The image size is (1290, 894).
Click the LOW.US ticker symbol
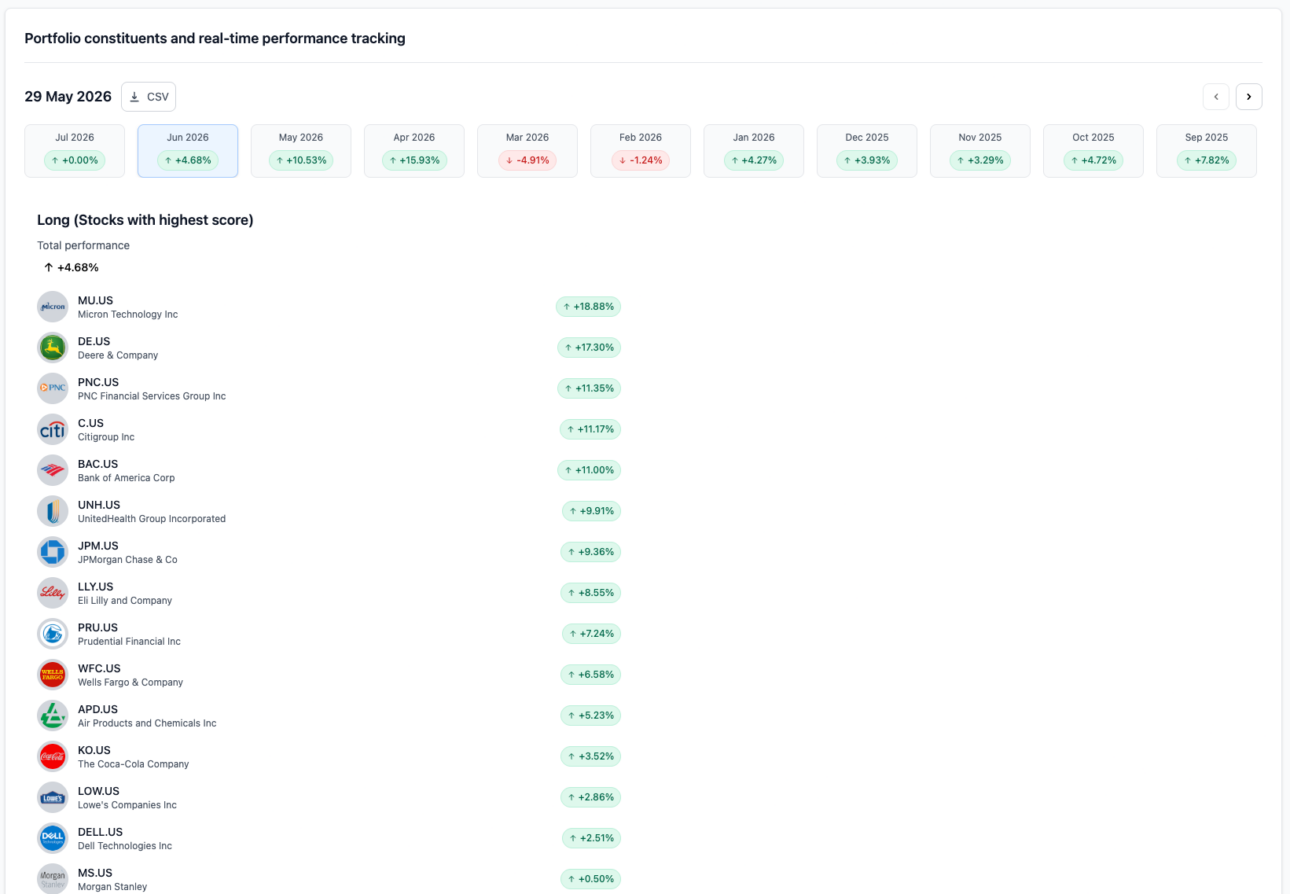[98, 791]
